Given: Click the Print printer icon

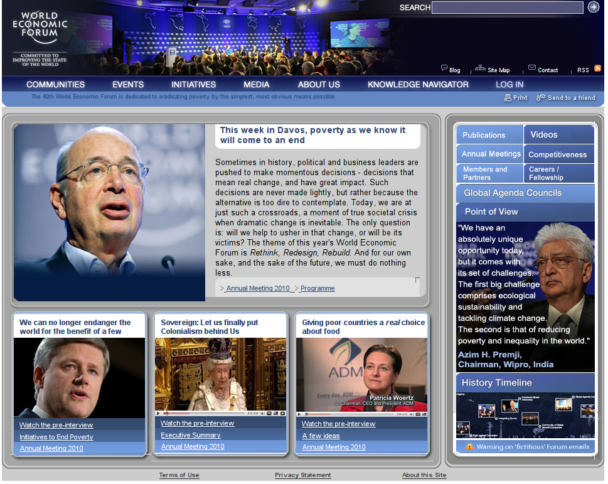Looking at the screenshot, I should click(x=508, y=97).
